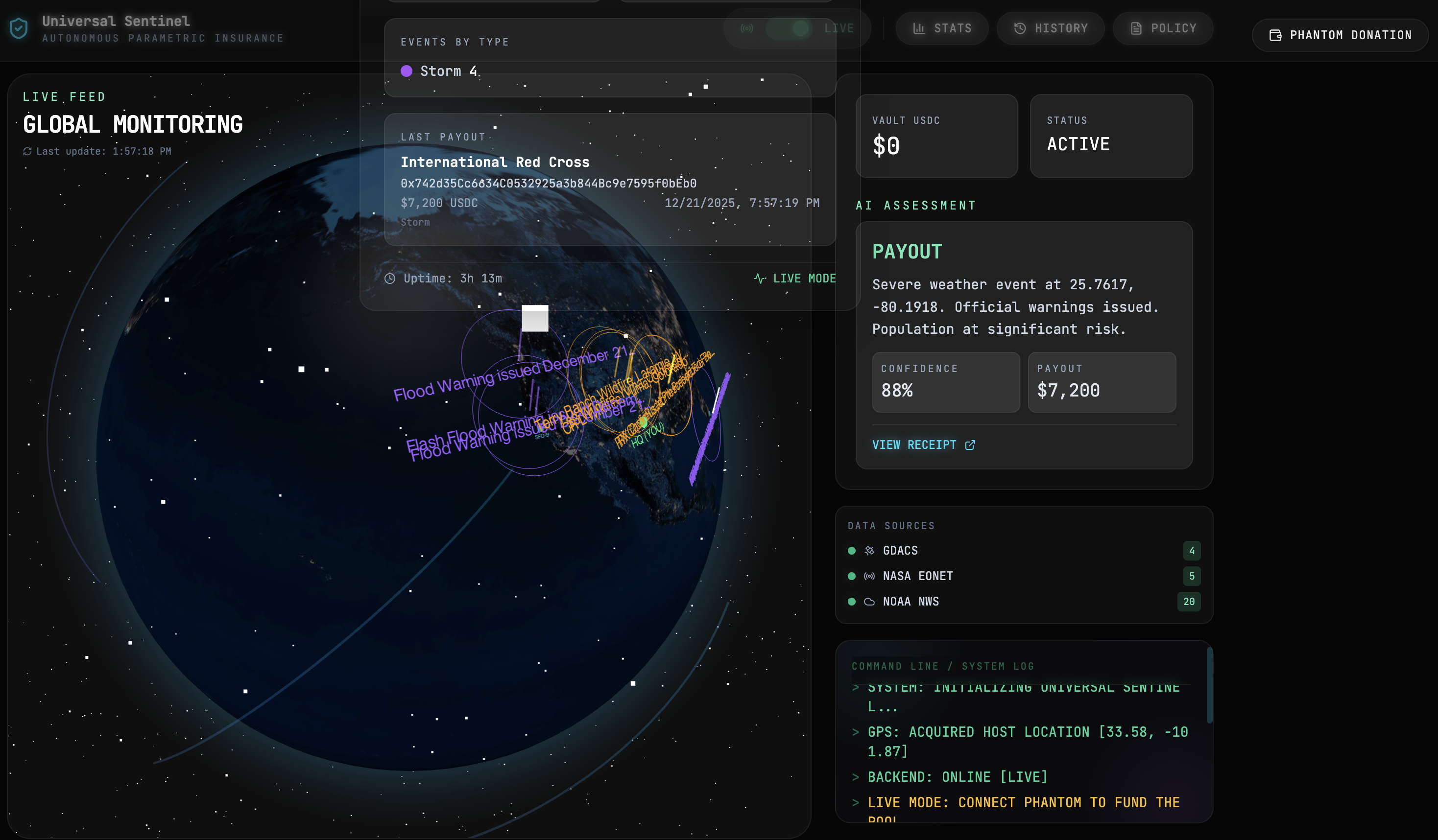
Task: Click the external link icon after VIEW RECEIPT
Action: (x=970, y=445)
